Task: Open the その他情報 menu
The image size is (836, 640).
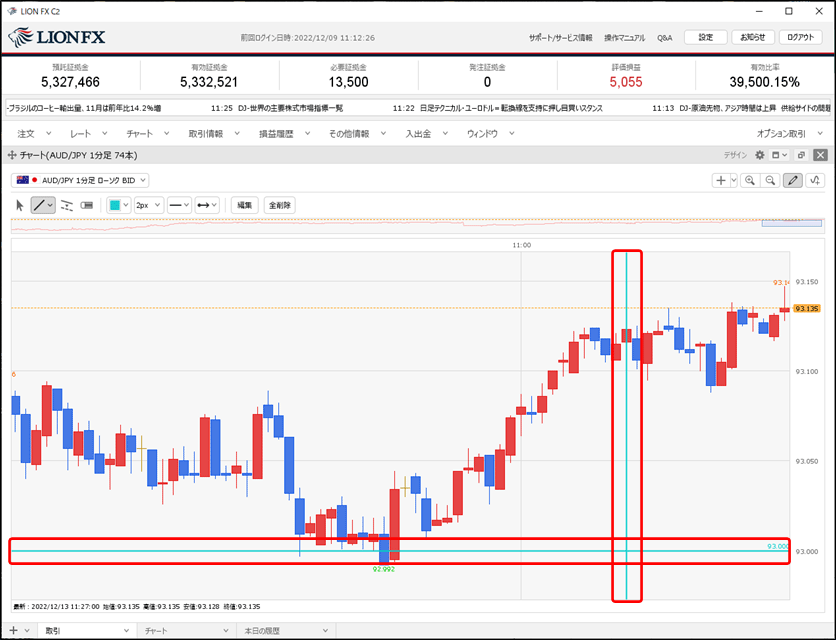Action: [x=357, y=134]
